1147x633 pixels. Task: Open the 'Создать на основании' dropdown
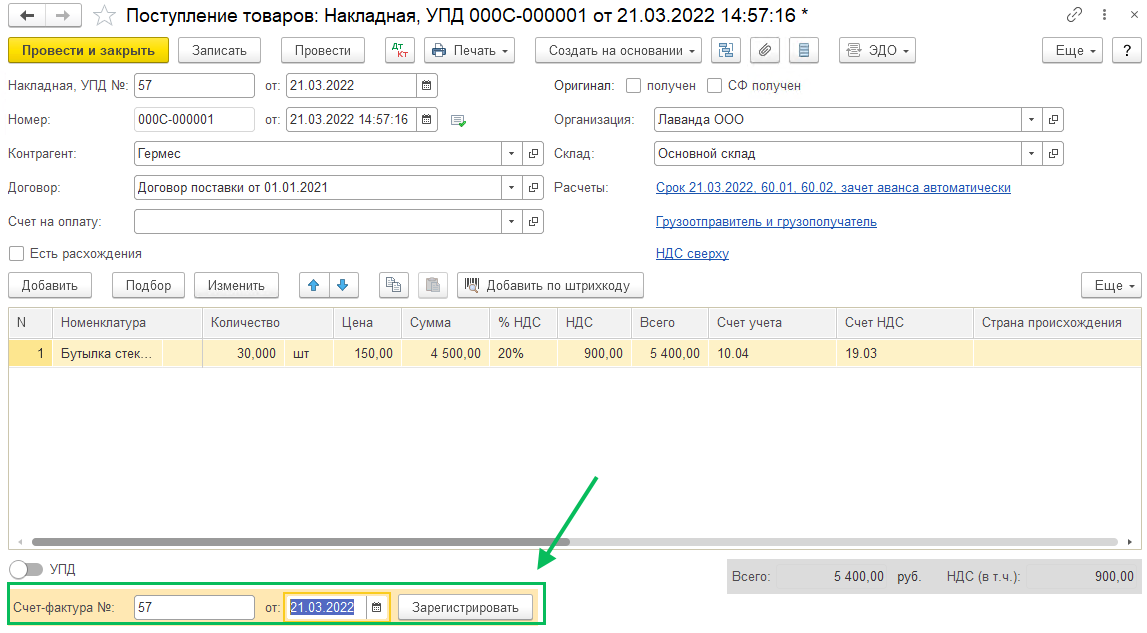coord(617,51)
